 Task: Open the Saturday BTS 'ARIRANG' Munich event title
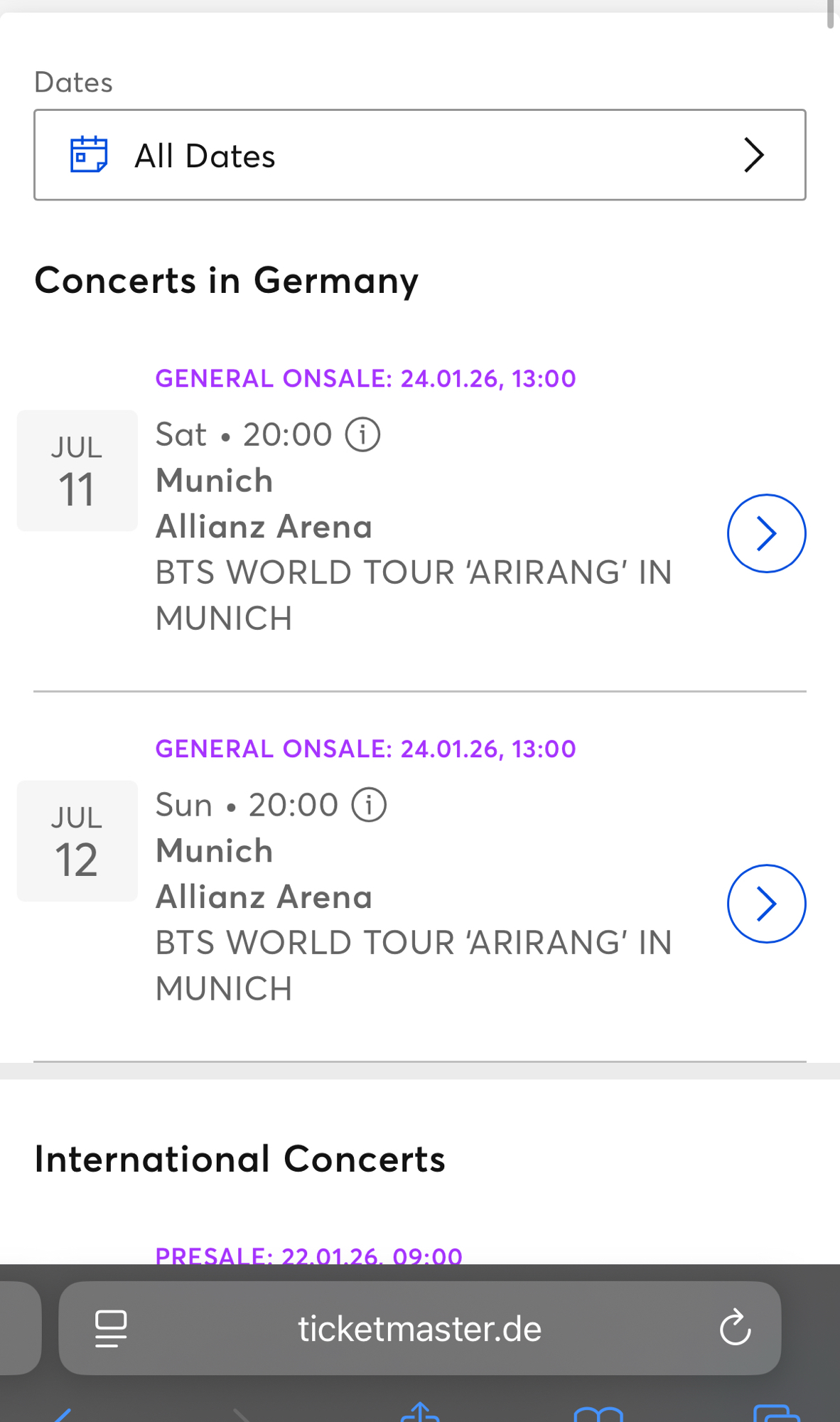click(414, 595)
